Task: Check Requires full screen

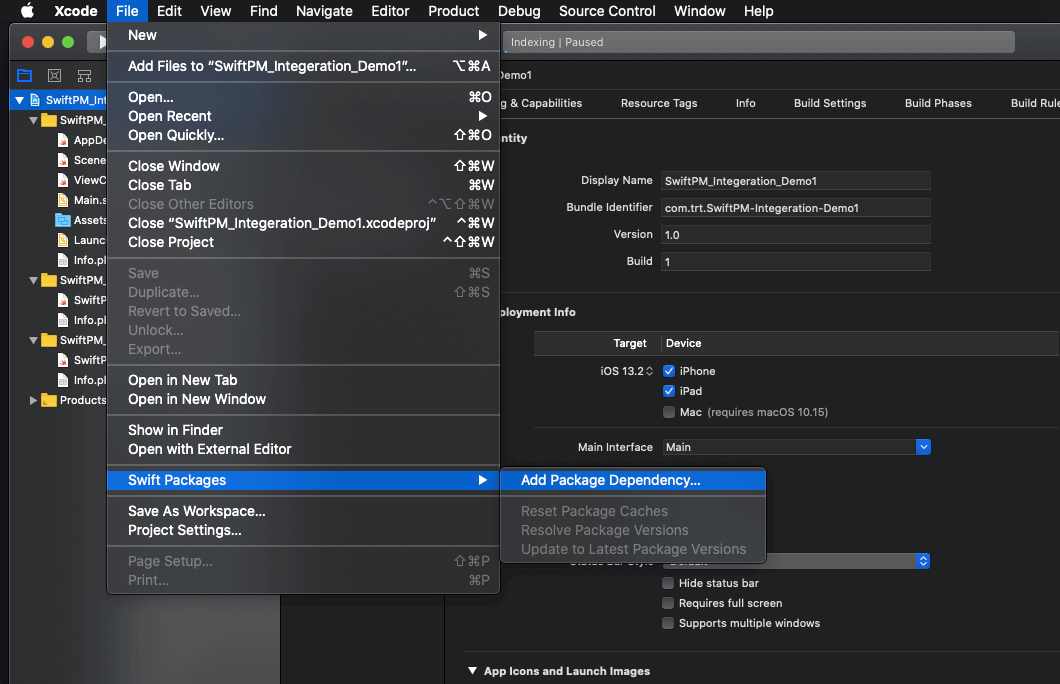Action: [668, 603]
